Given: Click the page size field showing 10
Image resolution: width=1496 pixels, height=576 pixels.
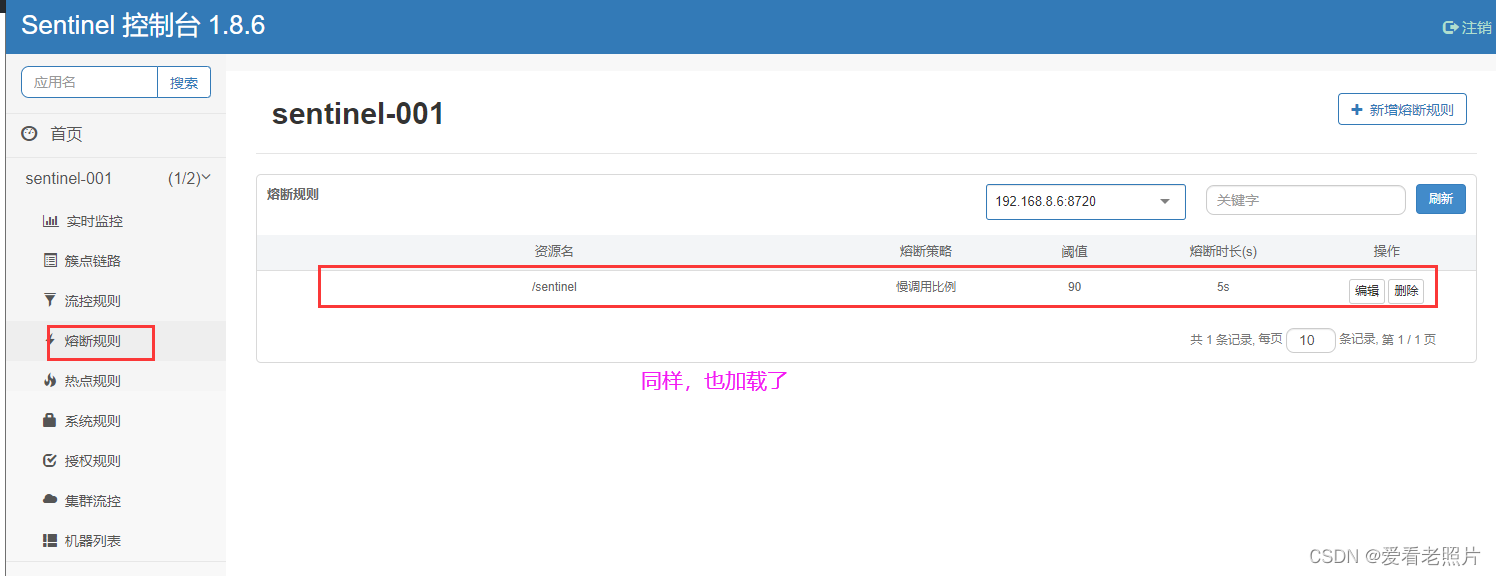Looking at the screenshot, I should (x=1311, y=340).
